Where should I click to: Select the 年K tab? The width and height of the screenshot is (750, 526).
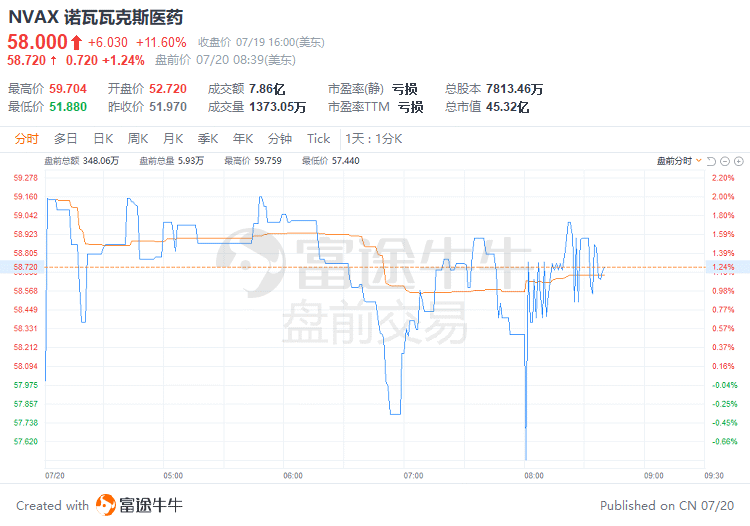[243, 139]
